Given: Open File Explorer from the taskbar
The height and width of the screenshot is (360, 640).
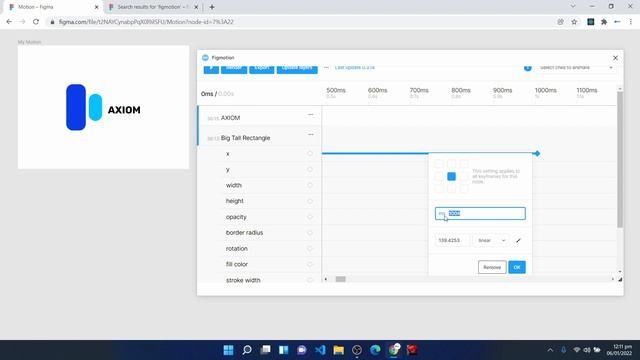Looking at the screenshot, I should (x=338, y=350).
